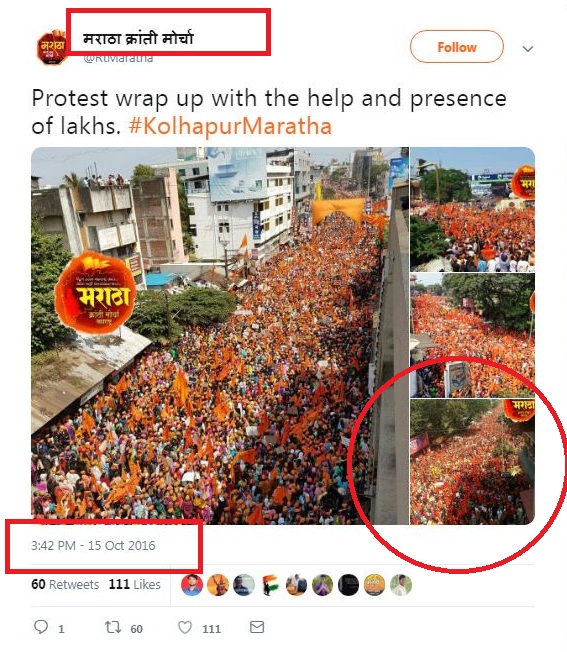Open the bottom right circled crowd photo
Viewport: 567px width, 652px height.
pos(473,462)
